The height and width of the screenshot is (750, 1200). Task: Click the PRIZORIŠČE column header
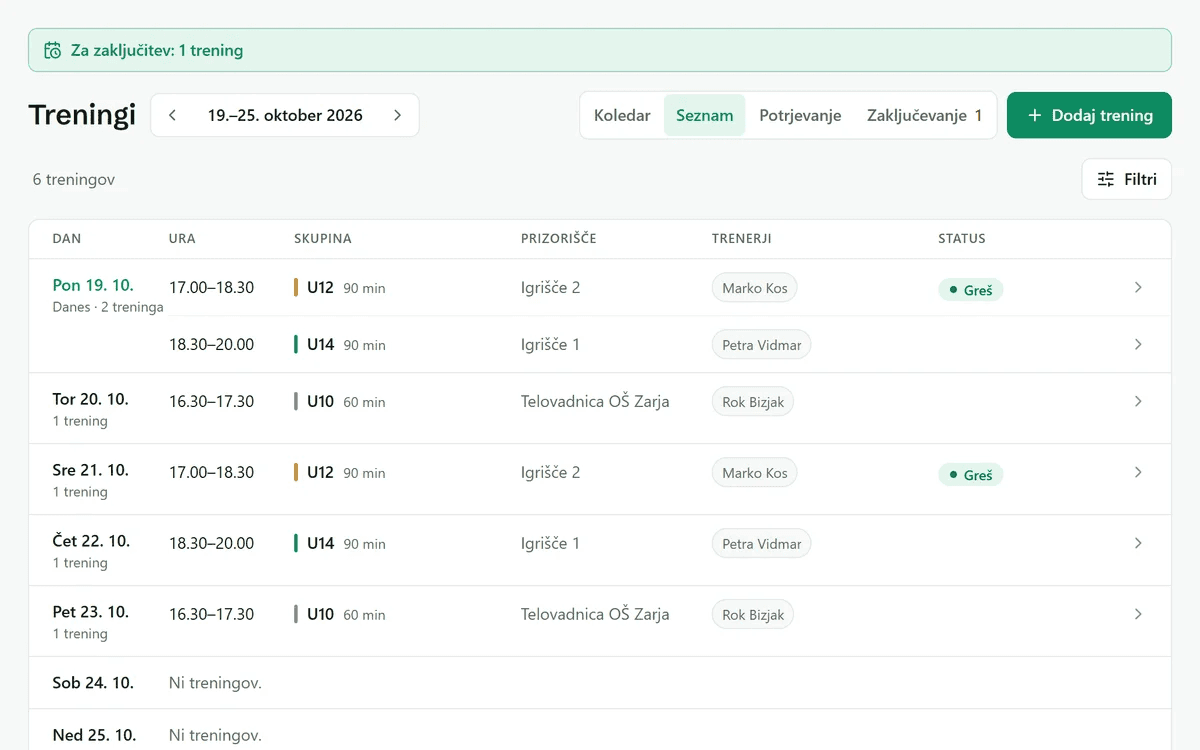pos(559,239)
